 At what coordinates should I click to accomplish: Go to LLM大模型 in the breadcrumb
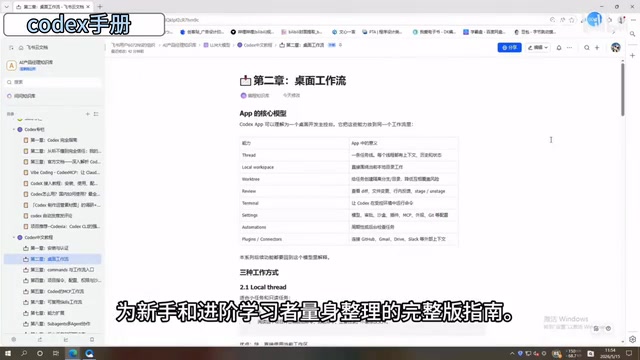(217, 45)
